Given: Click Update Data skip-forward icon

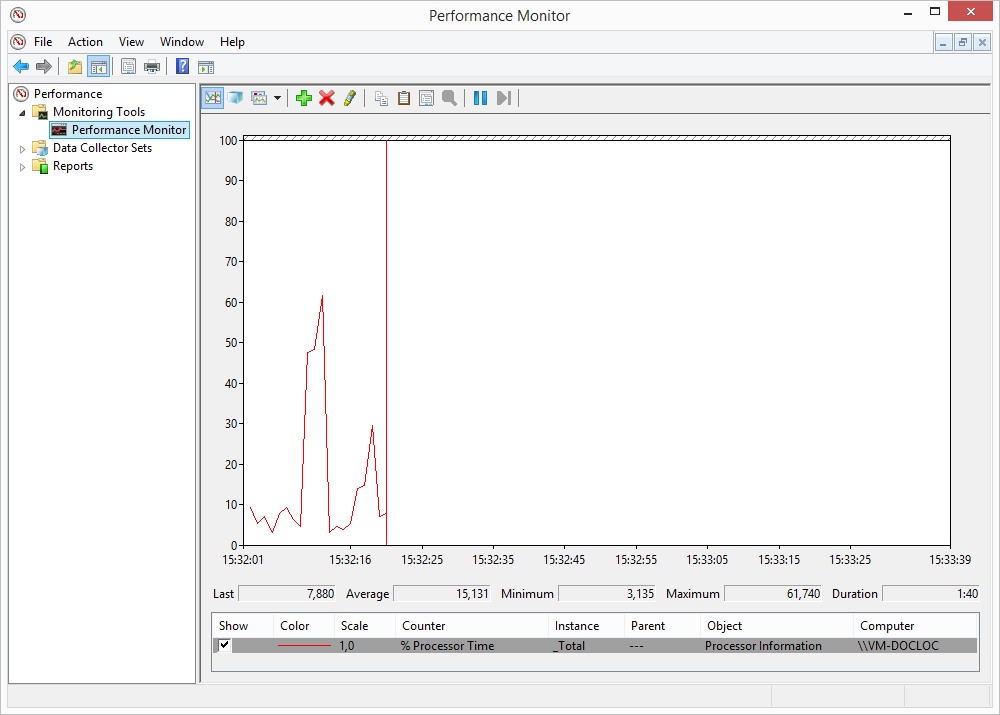Looking at the screenshot, I should click(x=504, y=98).
